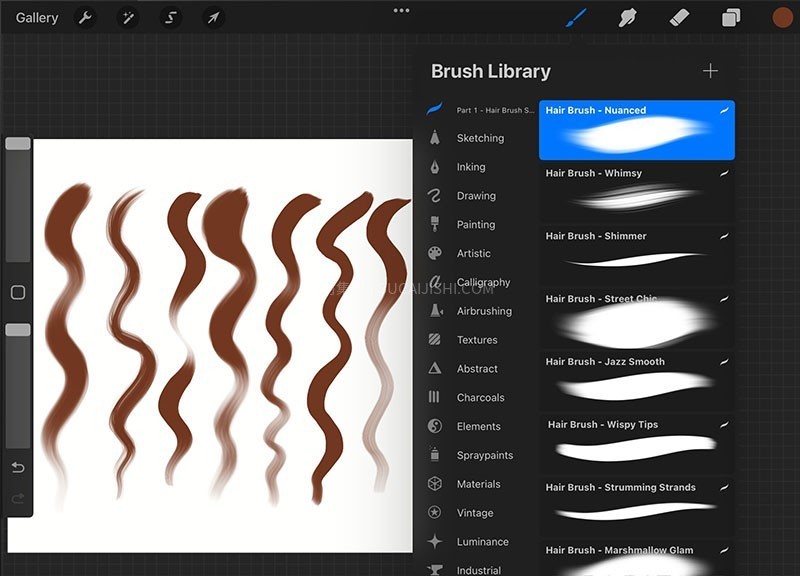The height and width of the screenshot is (576, 800).
Task: Open the Vintage brush category
Action: (475, 513)
